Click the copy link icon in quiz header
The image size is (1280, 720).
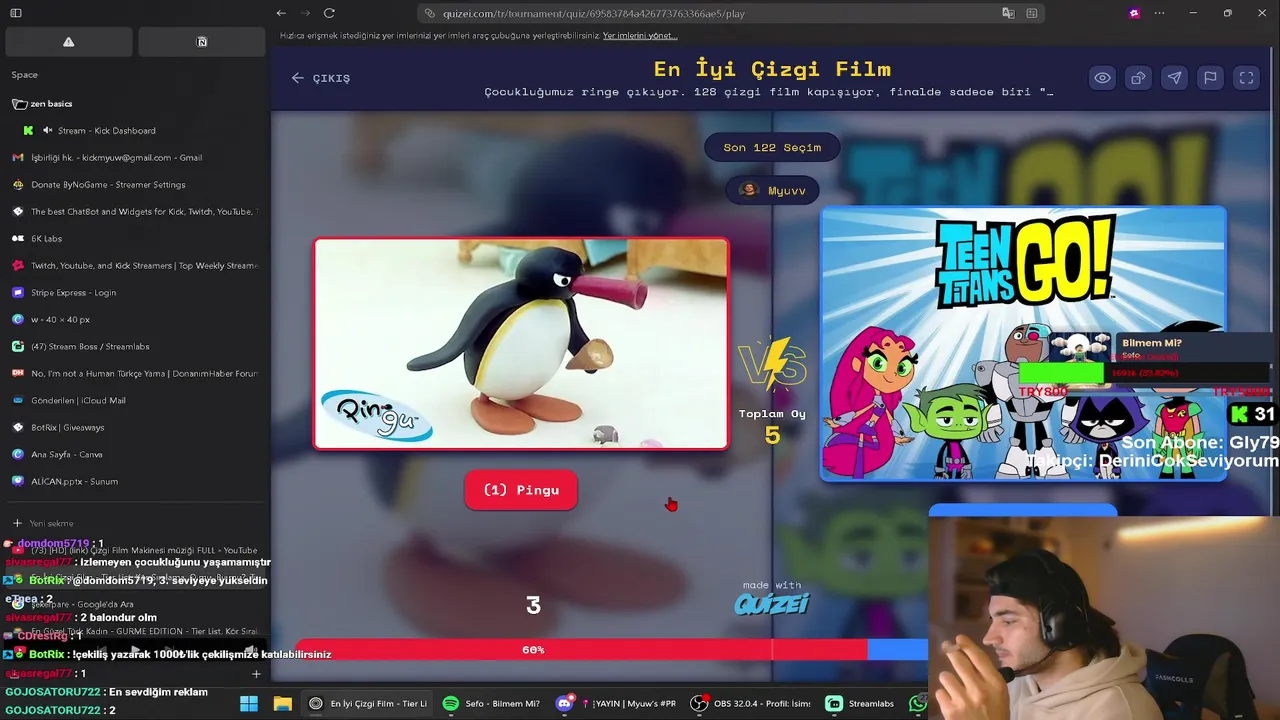click(1138, 78)
